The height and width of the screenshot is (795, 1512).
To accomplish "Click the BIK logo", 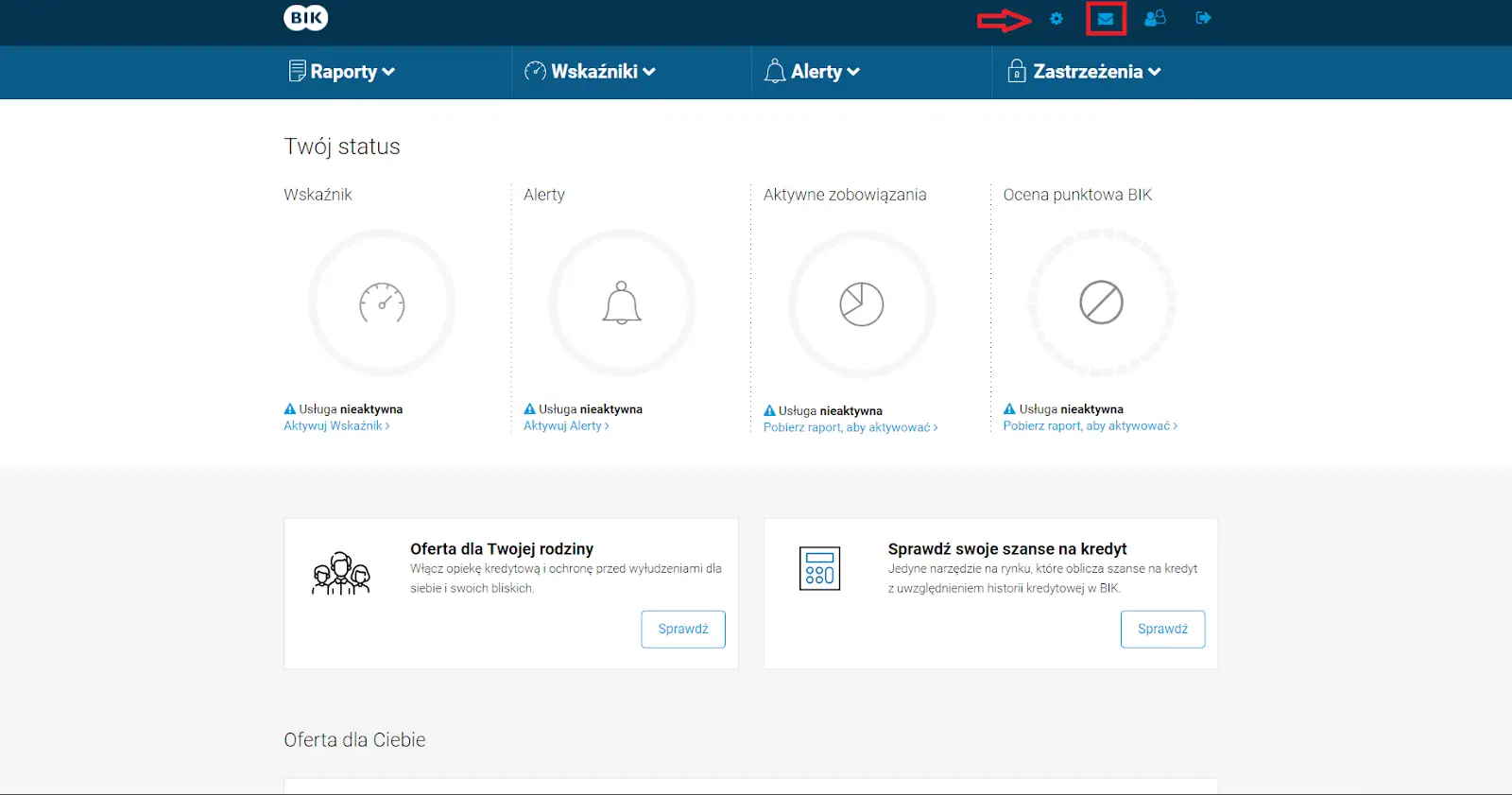I will pyautogui.click(x=306, y=18).
